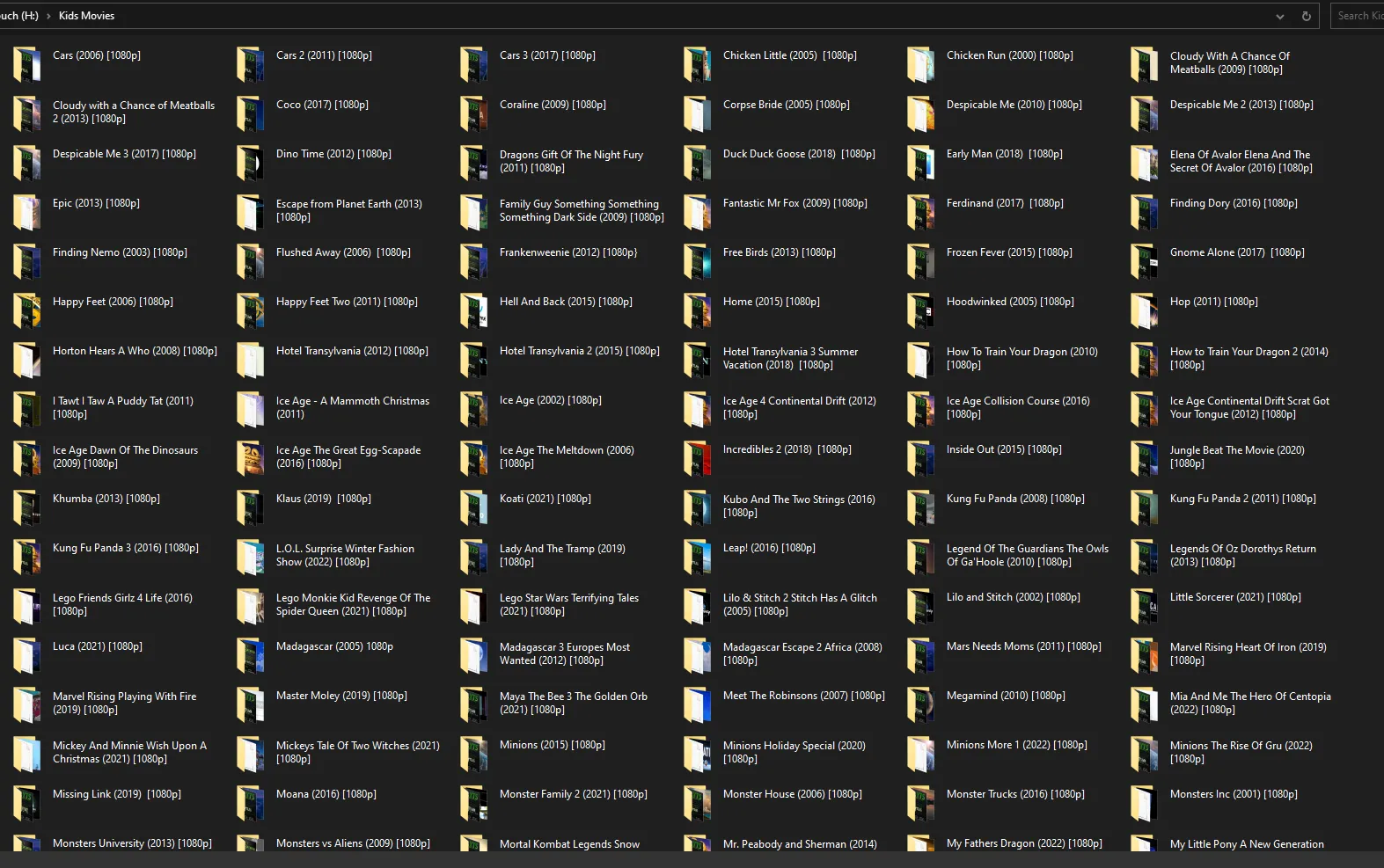Click Kubo And The Two Strings (2016) label

[799, 506]
